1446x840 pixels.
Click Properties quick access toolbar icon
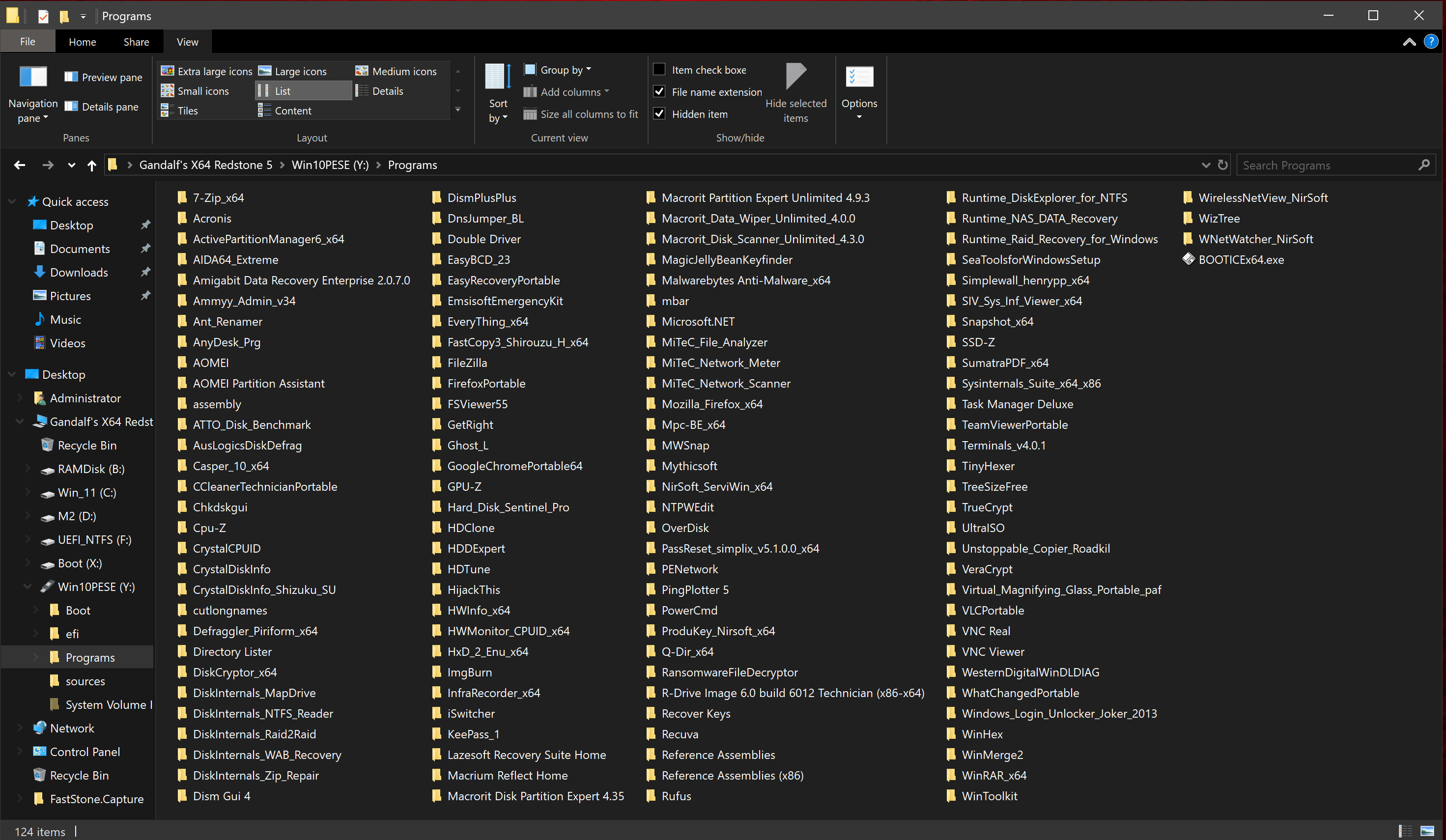coord(44,16)
